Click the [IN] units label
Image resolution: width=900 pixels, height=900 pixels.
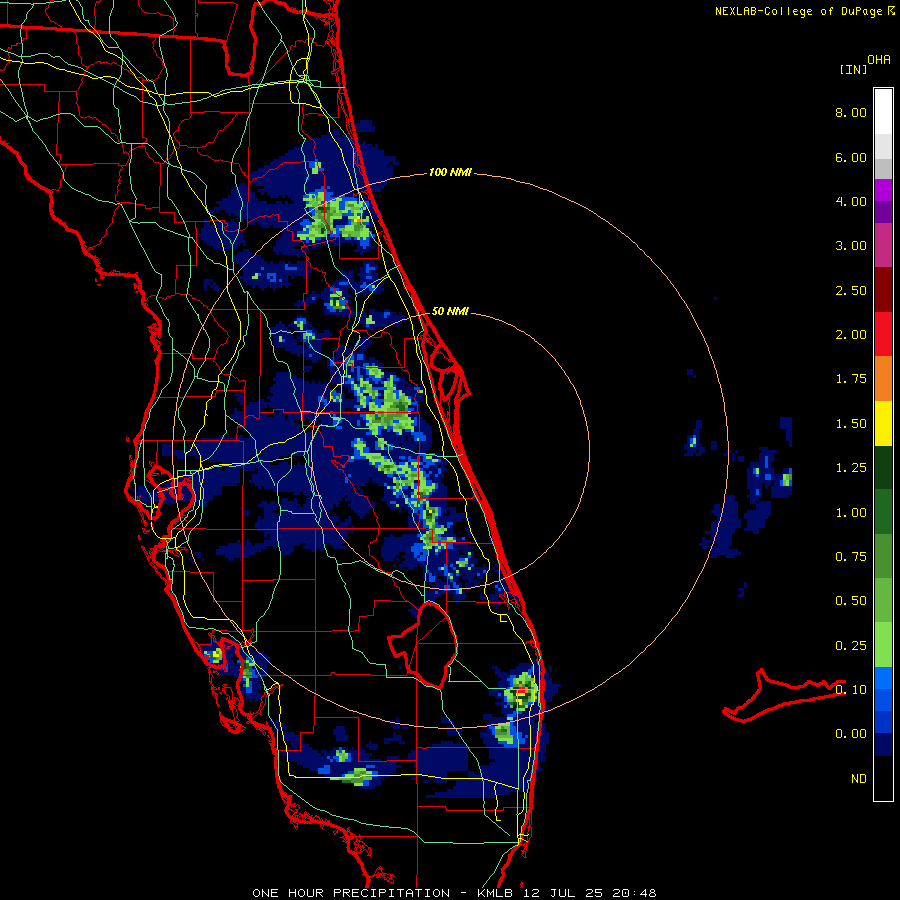(x=853, y=69)
